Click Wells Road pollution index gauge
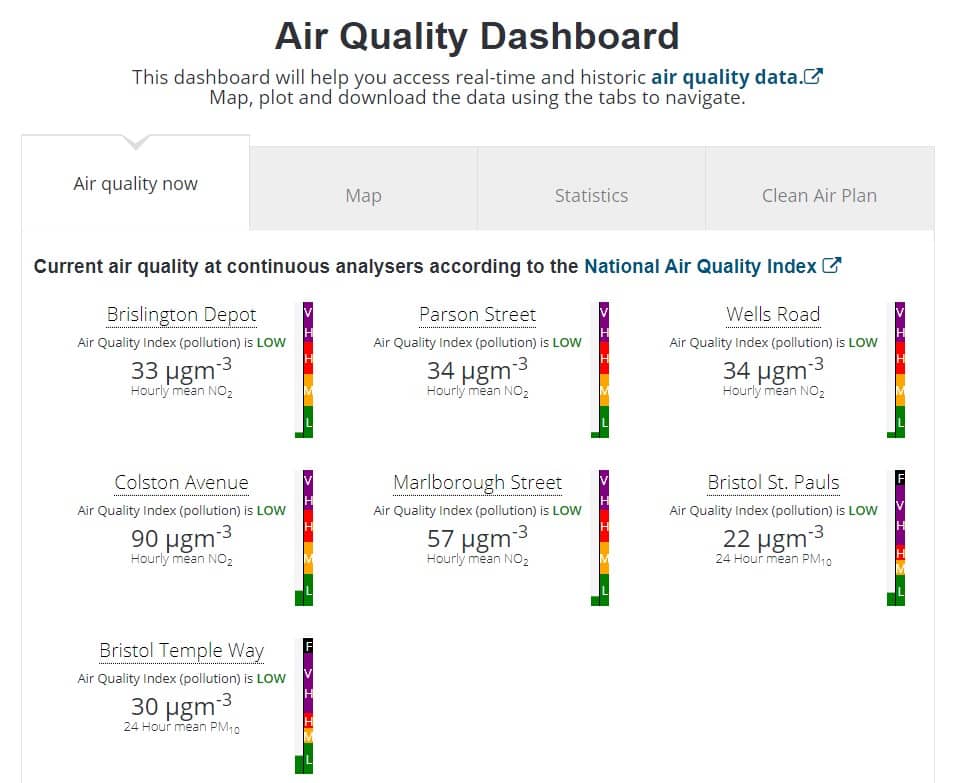 pyautogui.click(x=896, y=370)
